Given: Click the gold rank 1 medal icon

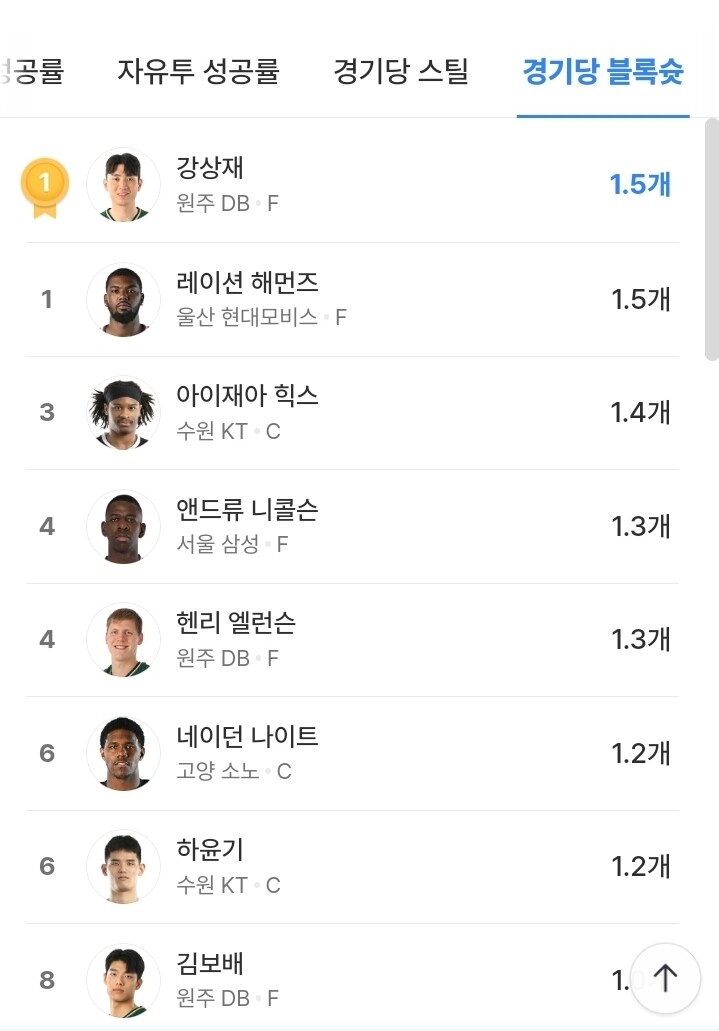Looking at the screenshot, I should (45, 187).
